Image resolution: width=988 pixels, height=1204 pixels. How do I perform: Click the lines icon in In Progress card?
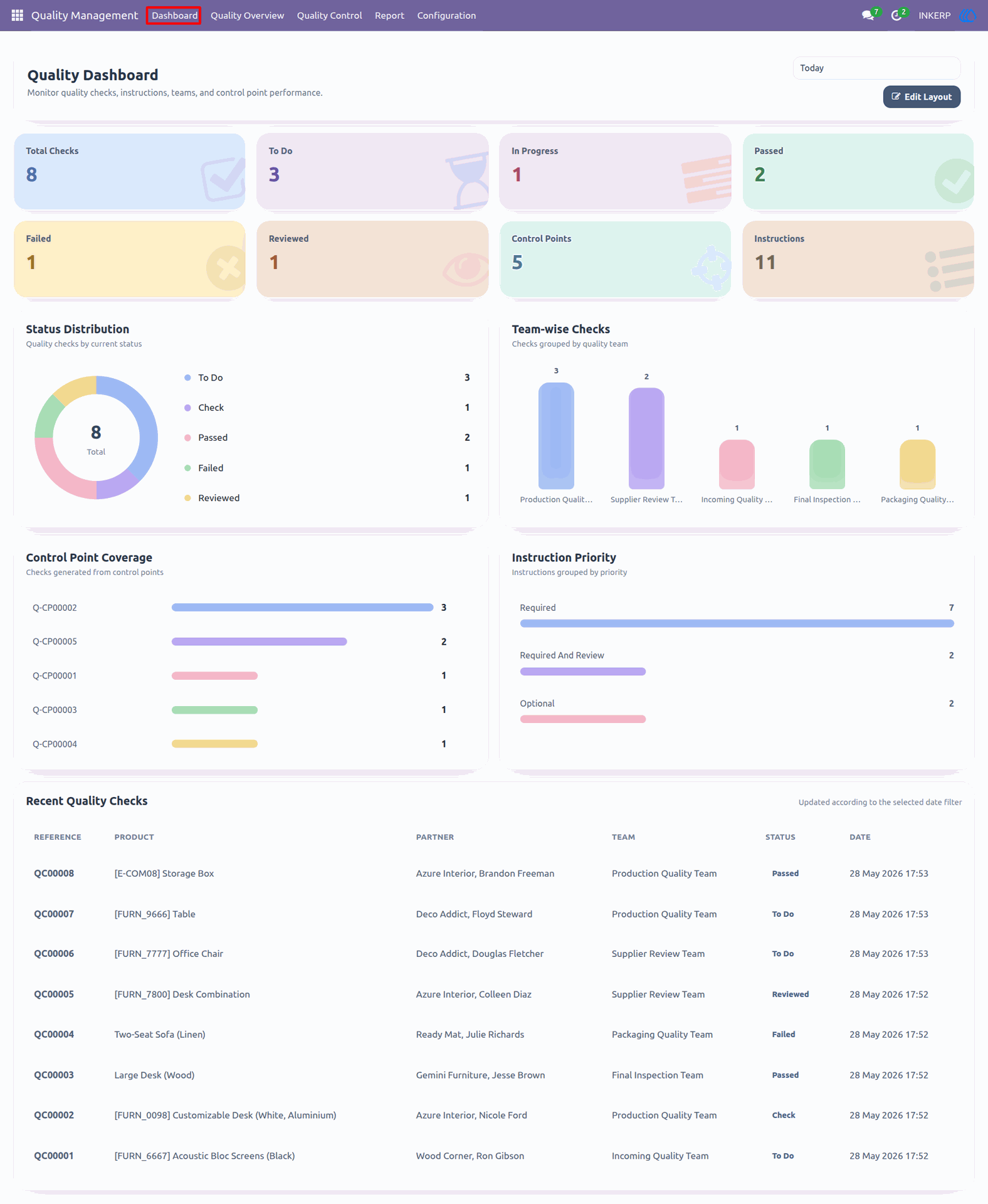click(707, 179)
